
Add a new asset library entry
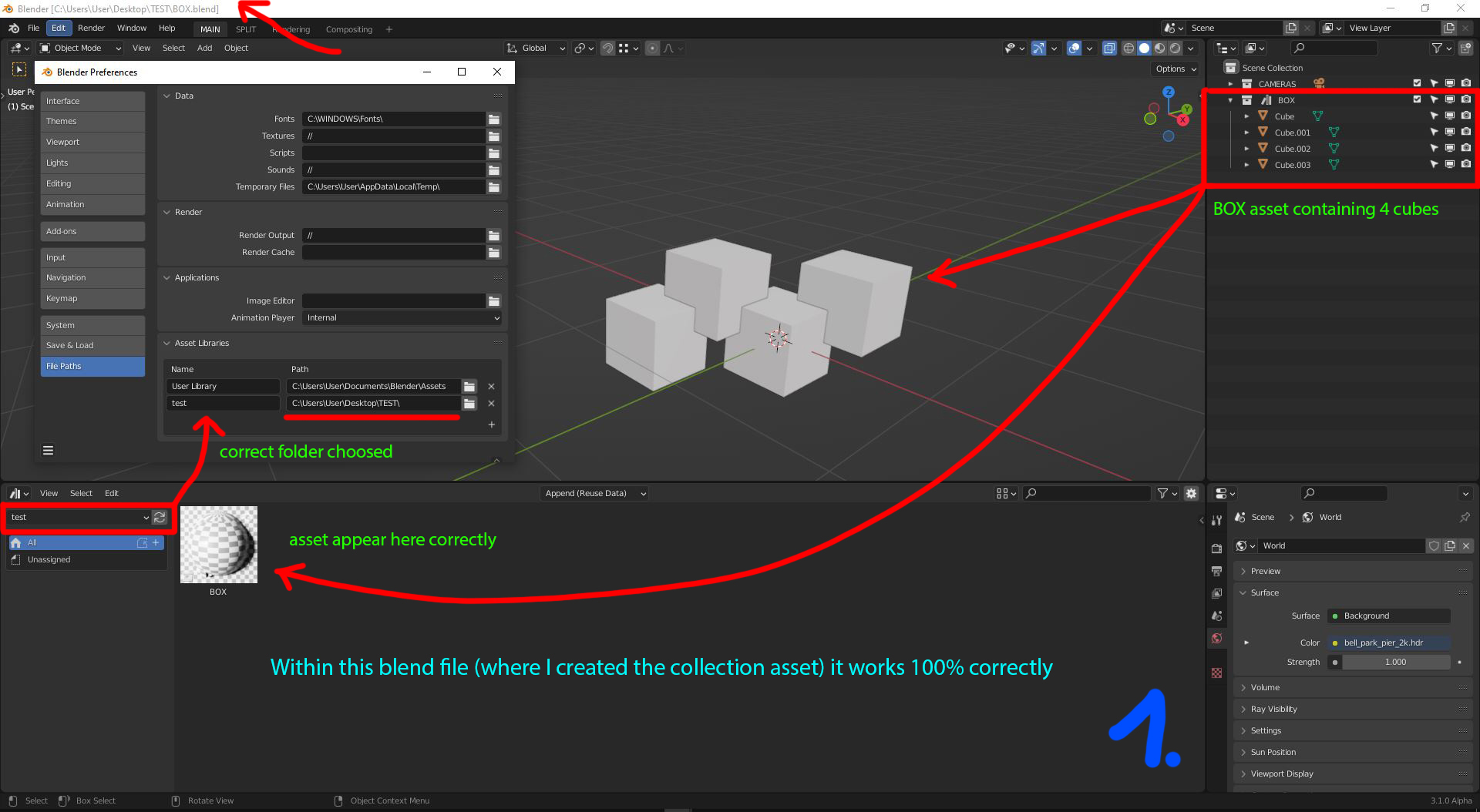click(492, 424)
